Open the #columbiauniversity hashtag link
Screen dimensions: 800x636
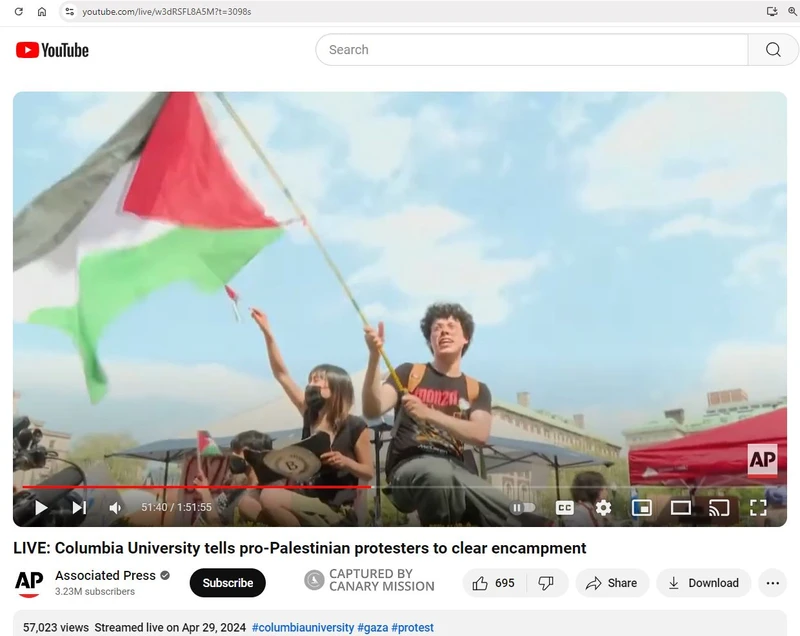(x=303, y=628)
